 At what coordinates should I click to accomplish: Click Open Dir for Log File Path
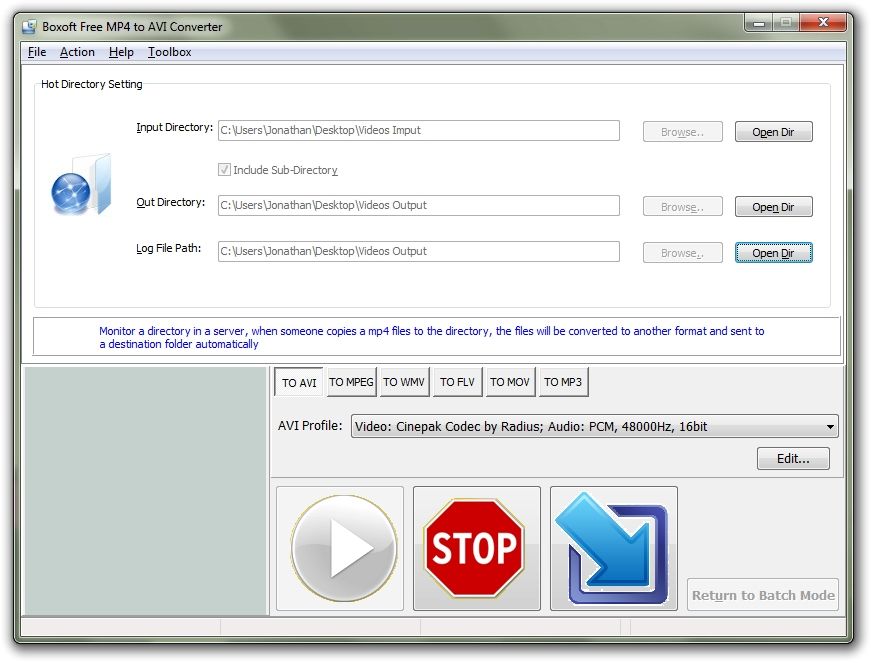pyautogui.click(x=774, y=253)
